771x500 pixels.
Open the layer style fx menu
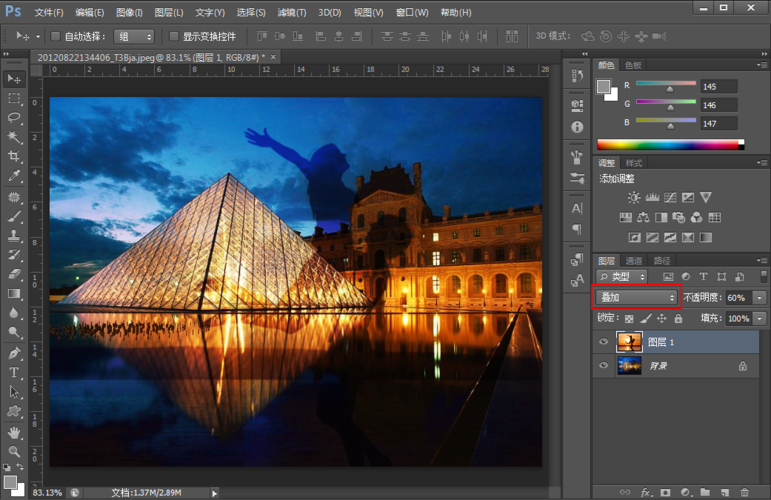click(x=646, y=492)
